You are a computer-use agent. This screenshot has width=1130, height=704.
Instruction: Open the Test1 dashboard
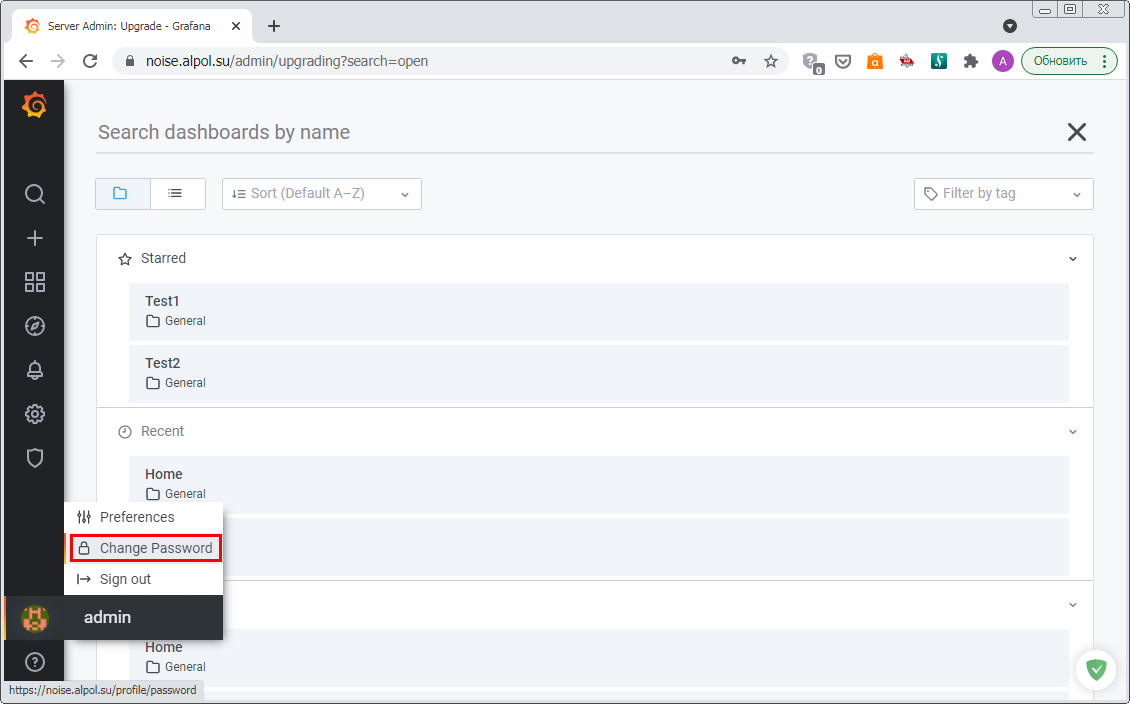pyautogui.click(x=162, y=301)
